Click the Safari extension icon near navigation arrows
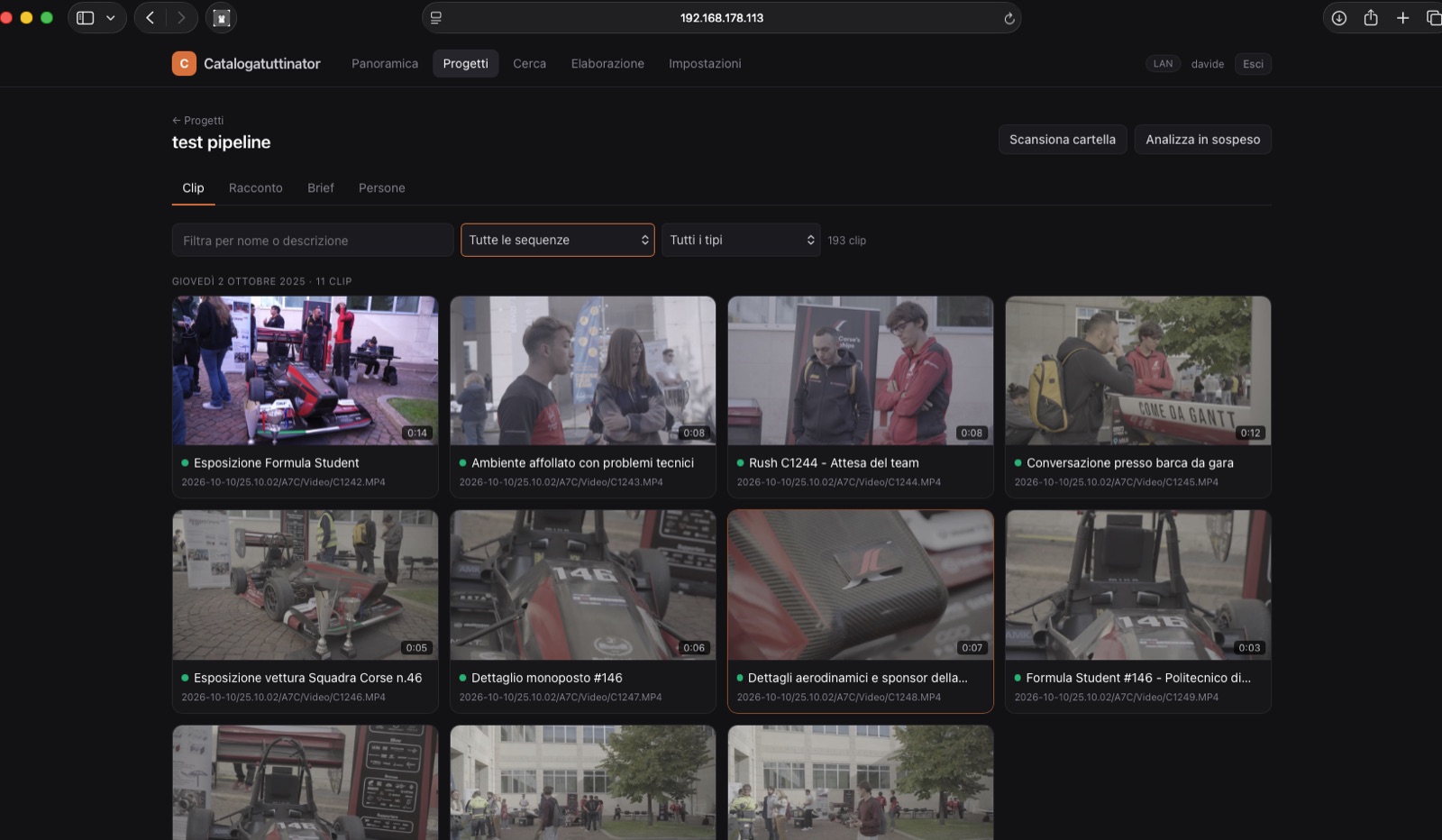 pos(222,18)
